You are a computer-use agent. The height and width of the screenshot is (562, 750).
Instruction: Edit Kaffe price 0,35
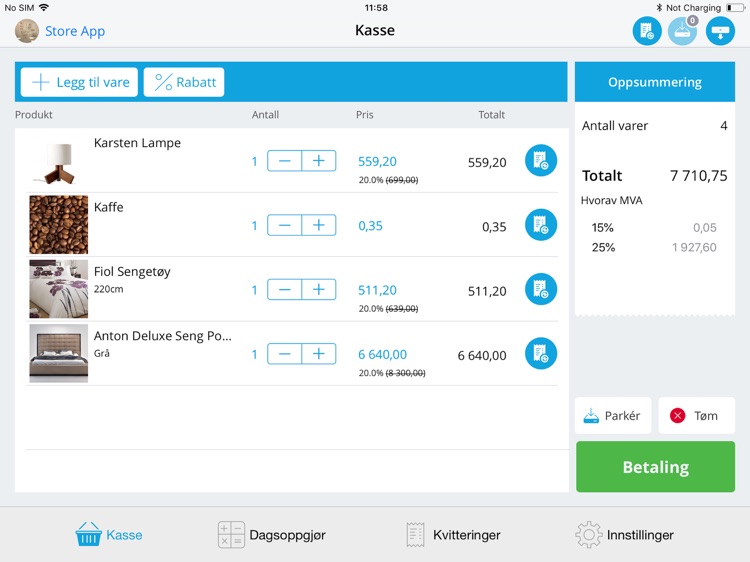370,226
